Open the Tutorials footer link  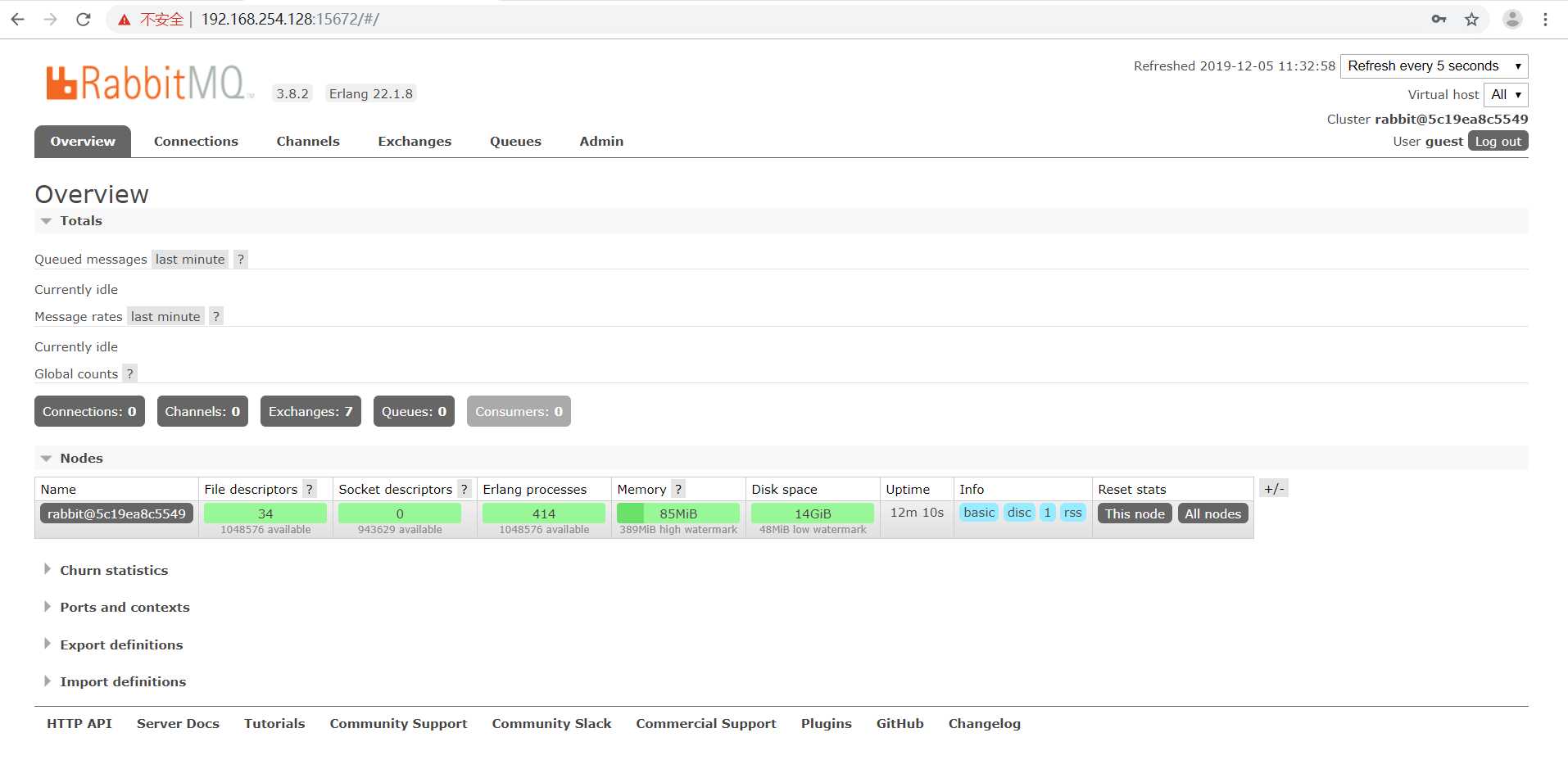click(x=274, y=724)
